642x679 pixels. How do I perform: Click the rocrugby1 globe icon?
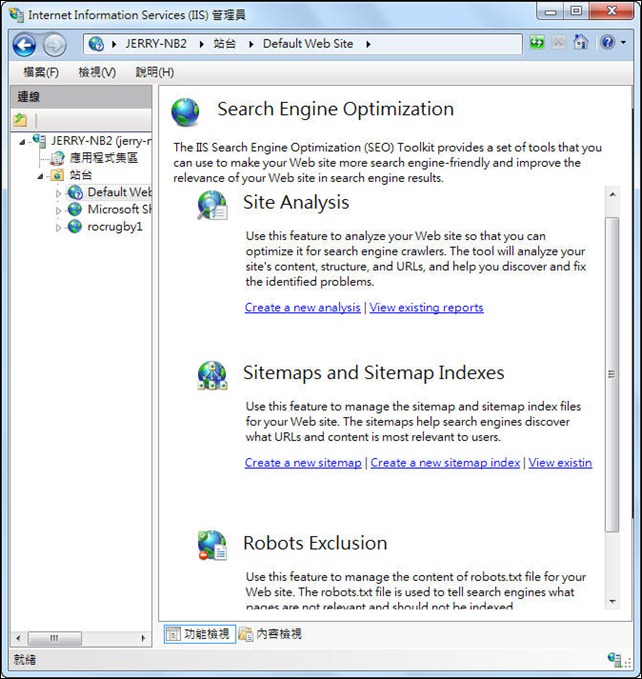(75, 226)
